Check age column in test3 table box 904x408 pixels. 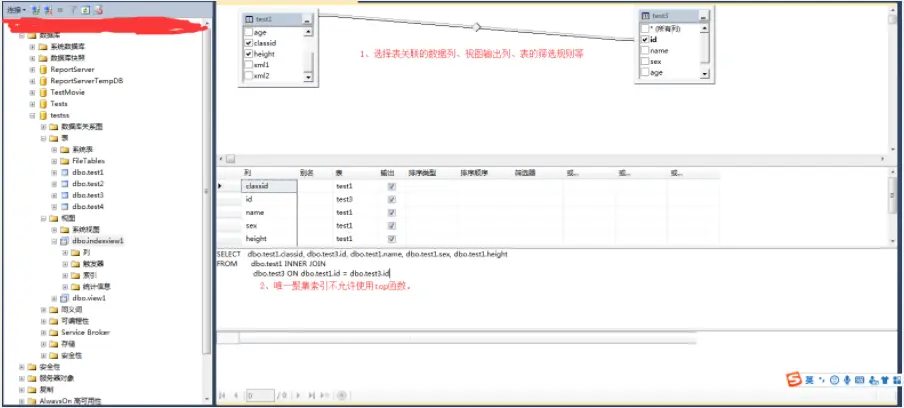point(645,73)
